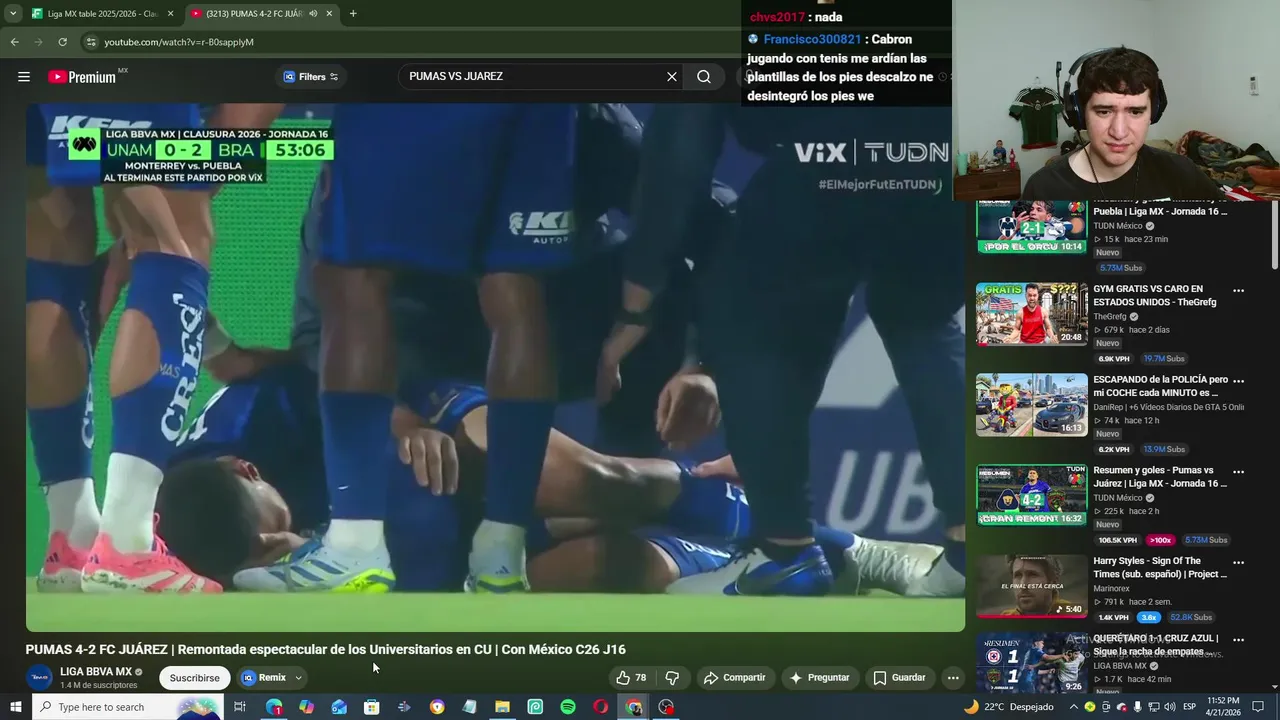
Task: Share the video via Compartir
Action: (734, 678)
